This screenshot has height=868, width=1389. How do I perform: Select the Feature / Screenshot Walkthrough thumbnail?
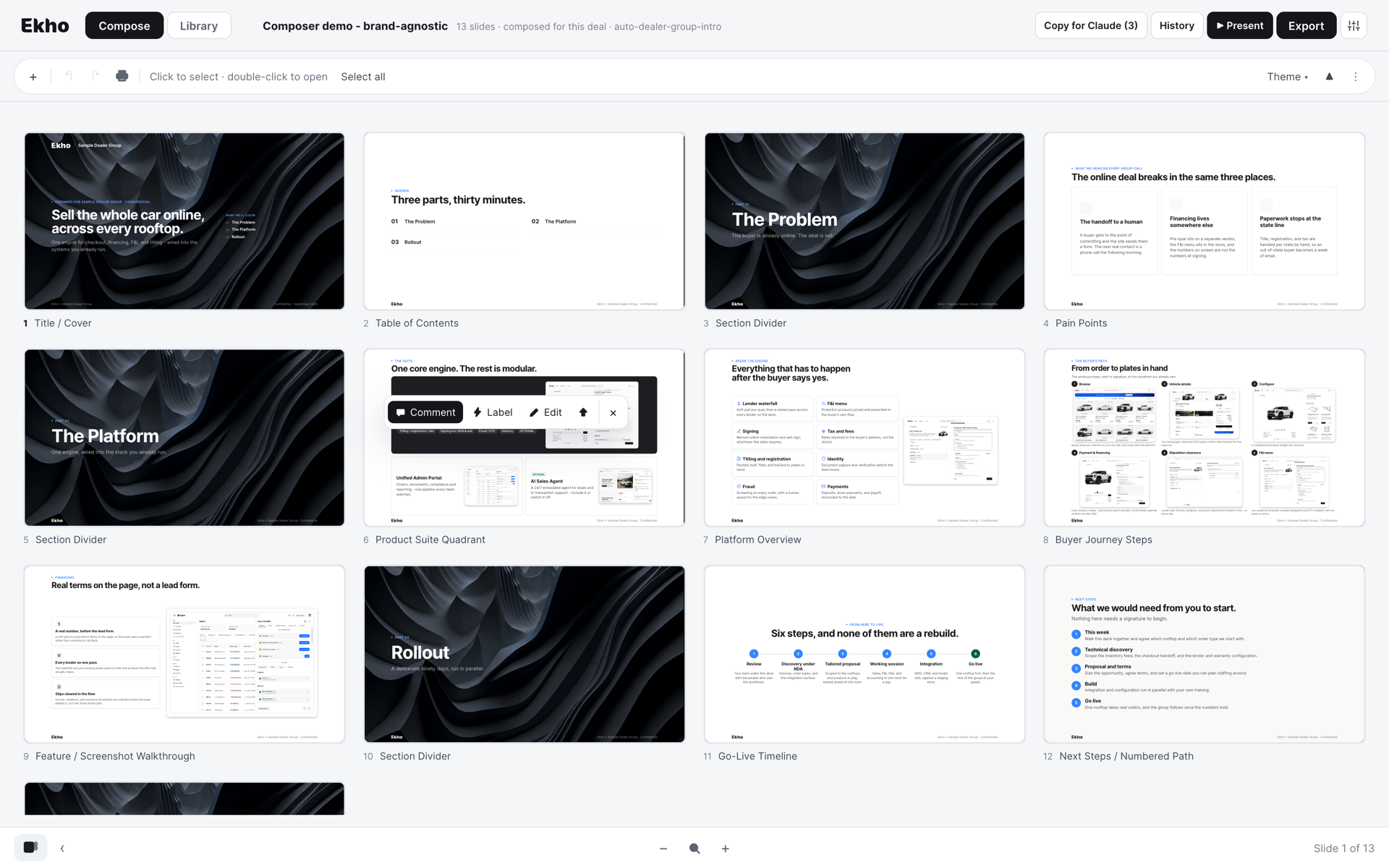pyautogui.click(x=184, y=654)
